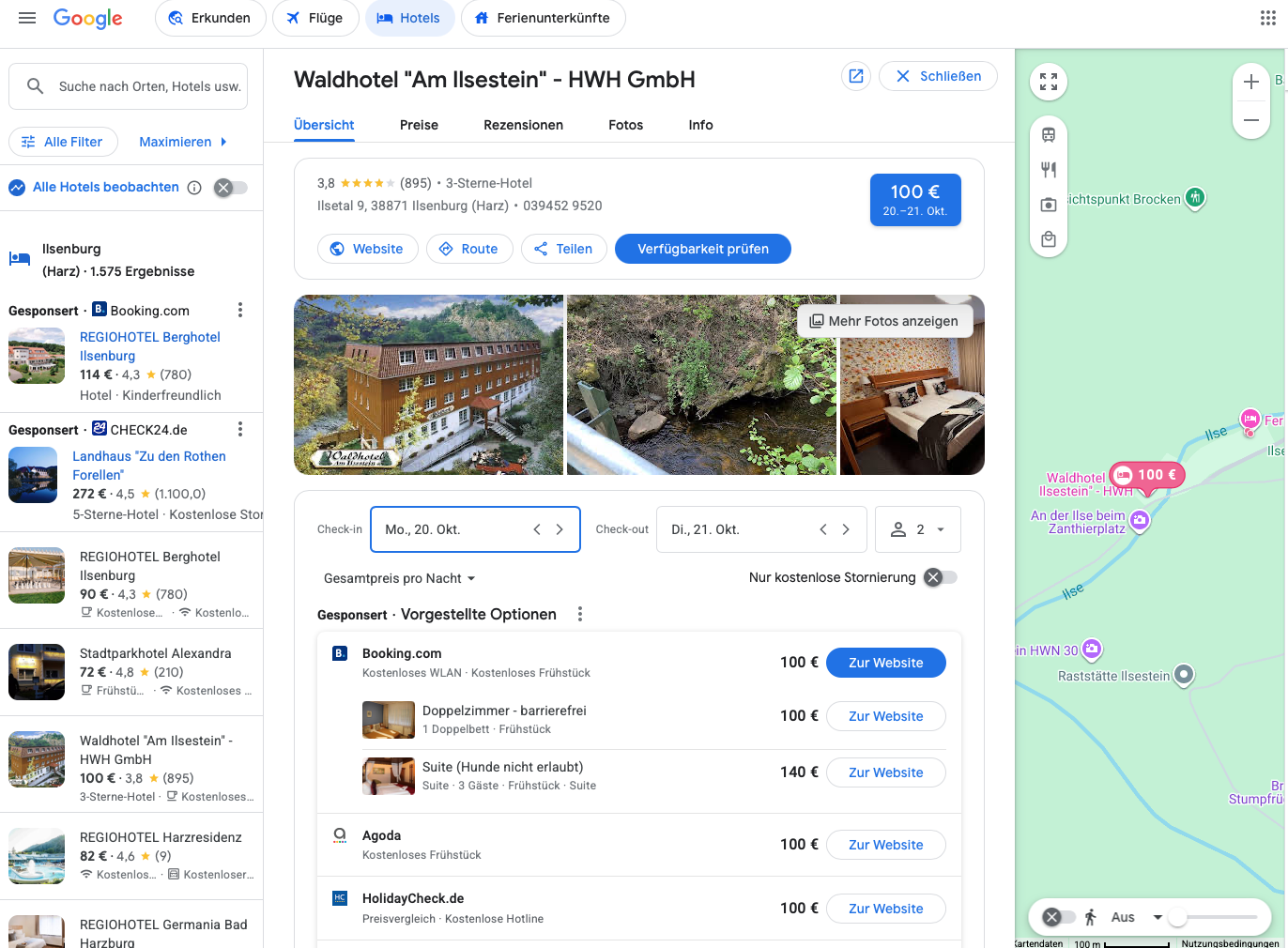
Task: Switch to the Rezensionen tab
Action: [x=523, y=125]
